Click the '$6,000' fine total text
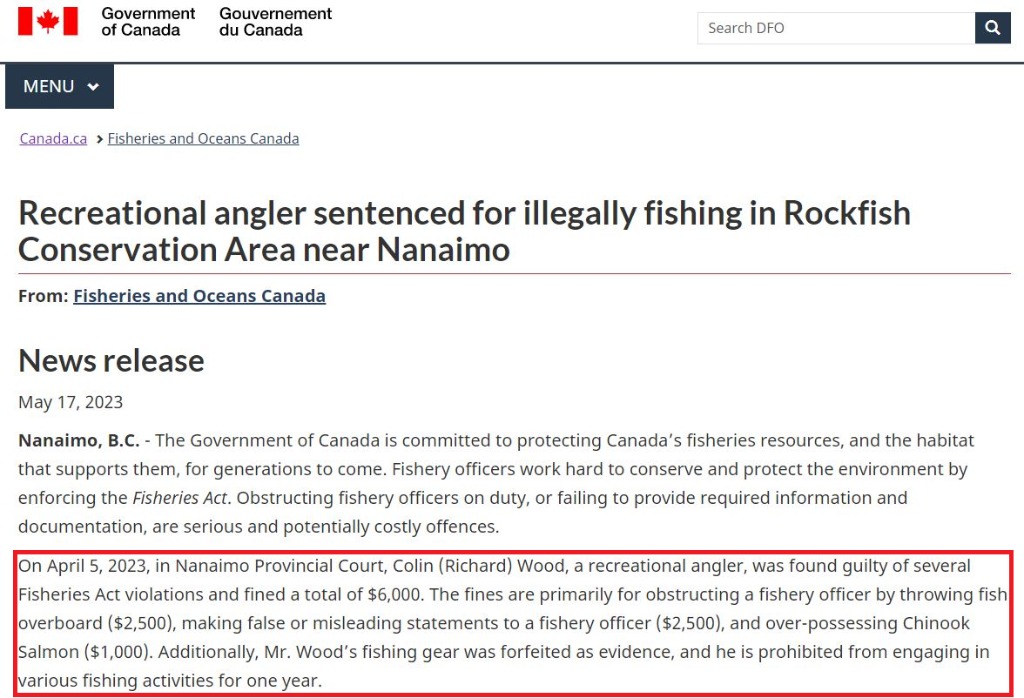This screenshot has width=1024, height=698. [x=394, y=595]
